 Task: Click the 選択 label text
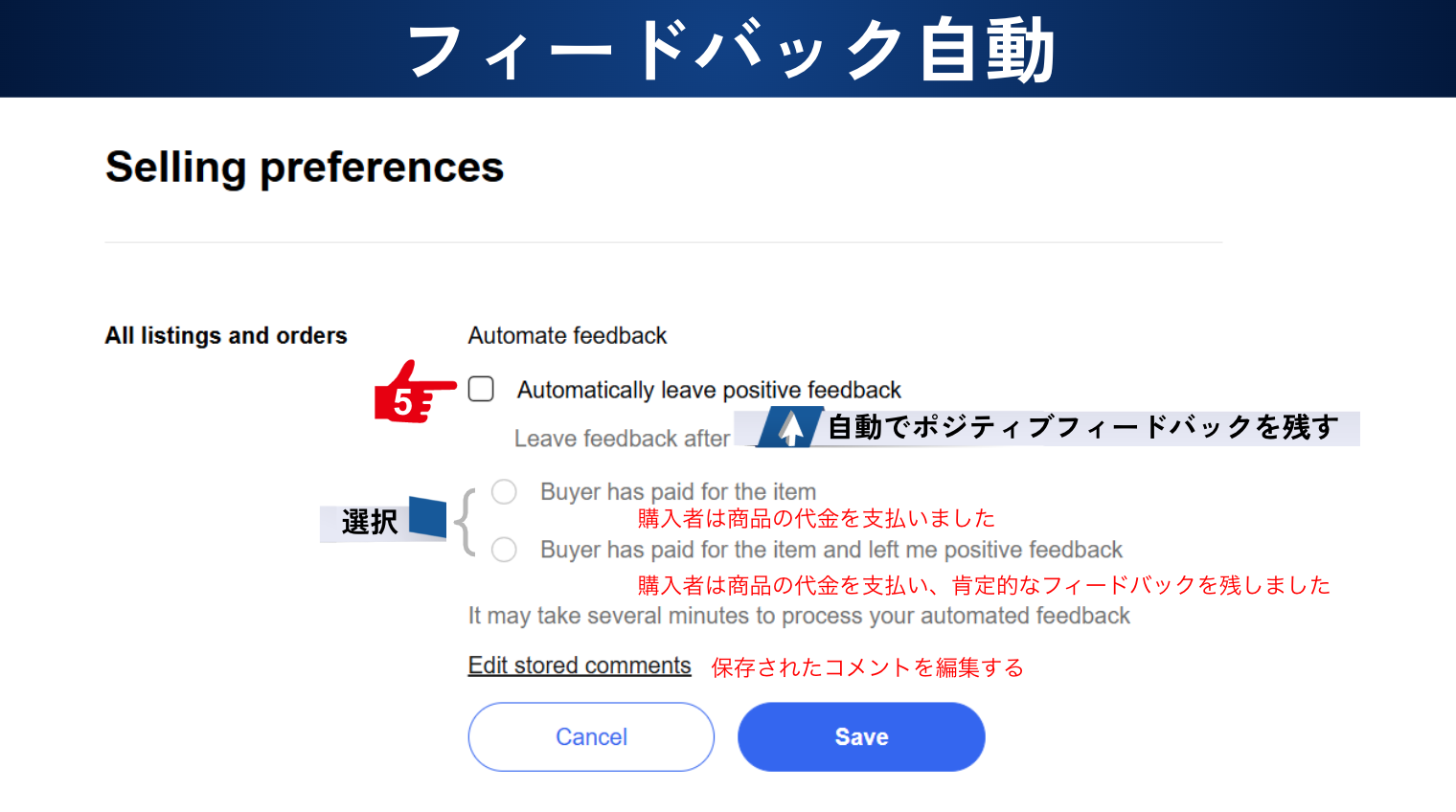(369, 522)
